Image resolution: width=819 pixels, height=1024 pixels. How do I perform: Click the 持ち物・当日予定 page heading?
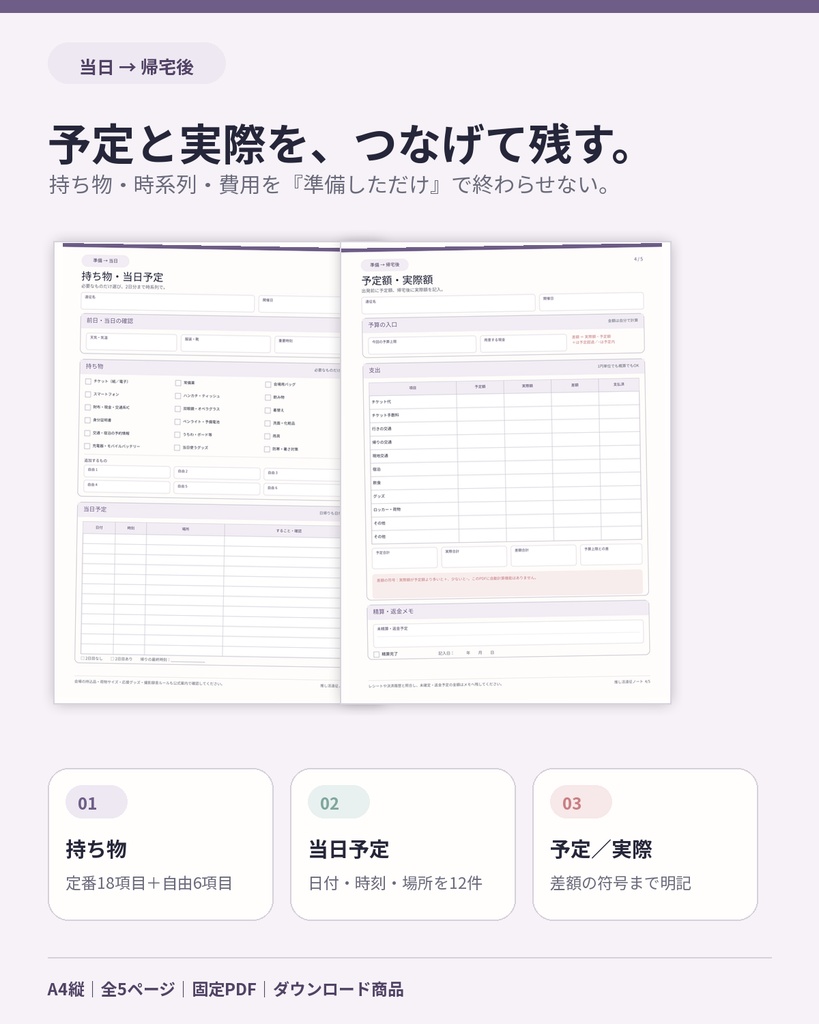click(122, 276)
